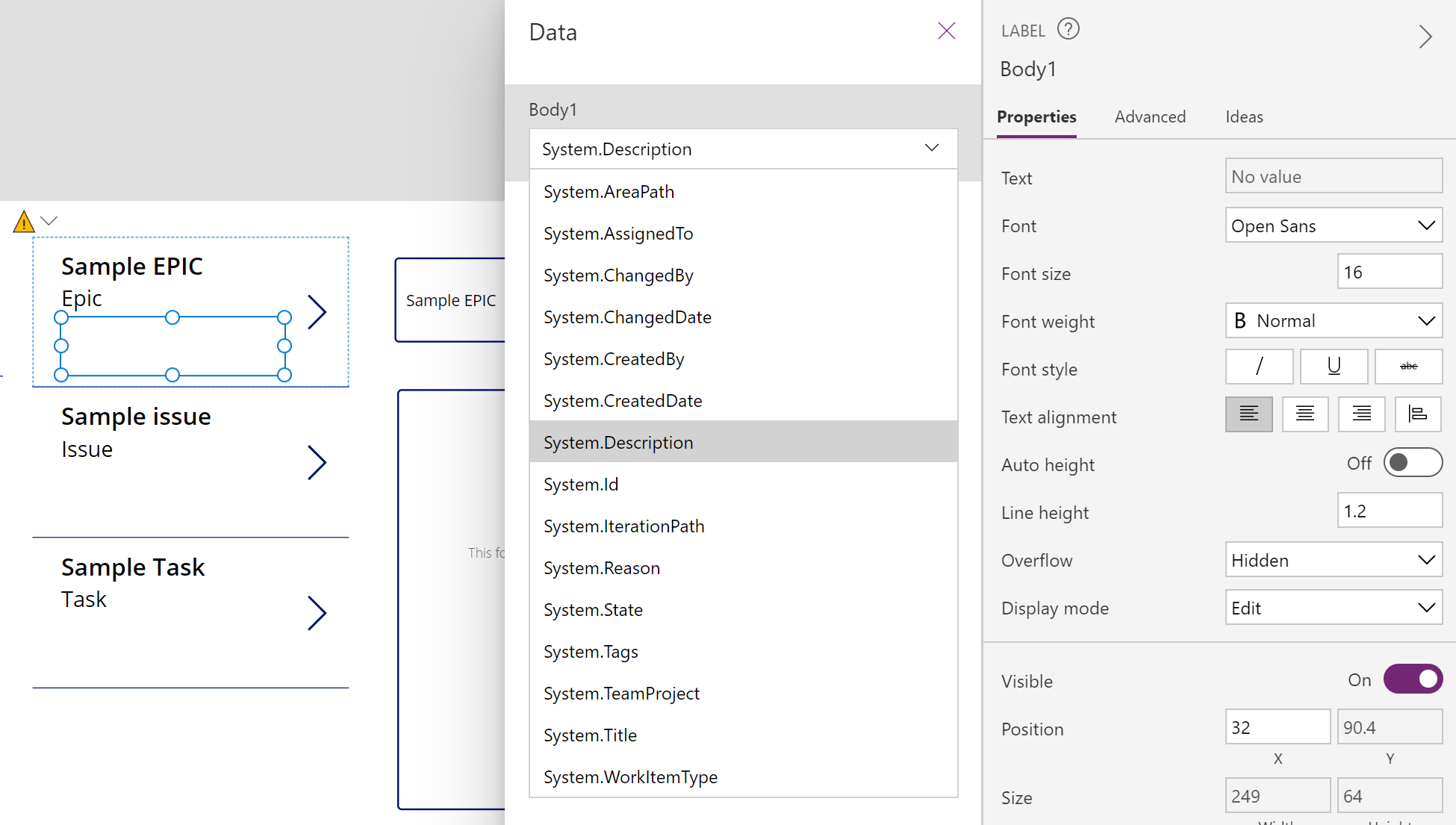Select System.Title from the data list
The width and height of the screenshot is (1456, 825).
pos(590,735)
